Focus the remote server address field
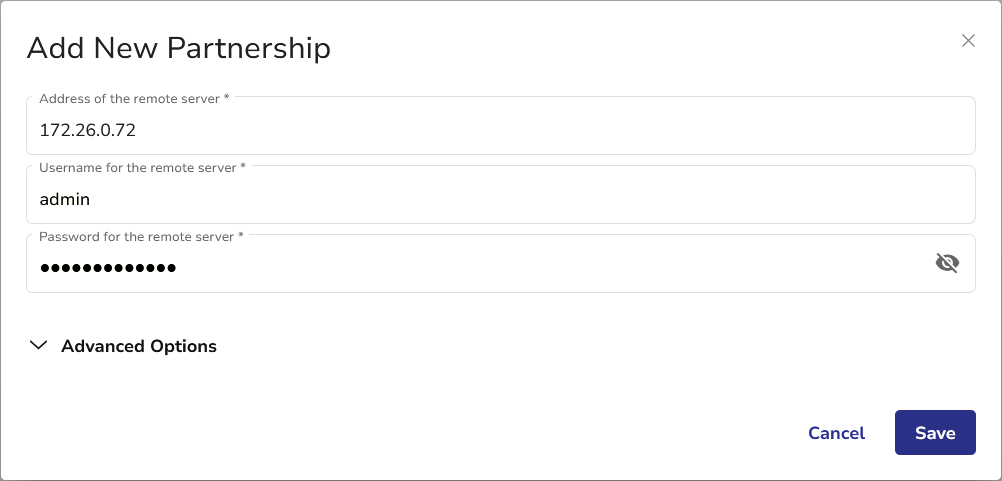Screen dimensions: 1002x481 [500, 130]
